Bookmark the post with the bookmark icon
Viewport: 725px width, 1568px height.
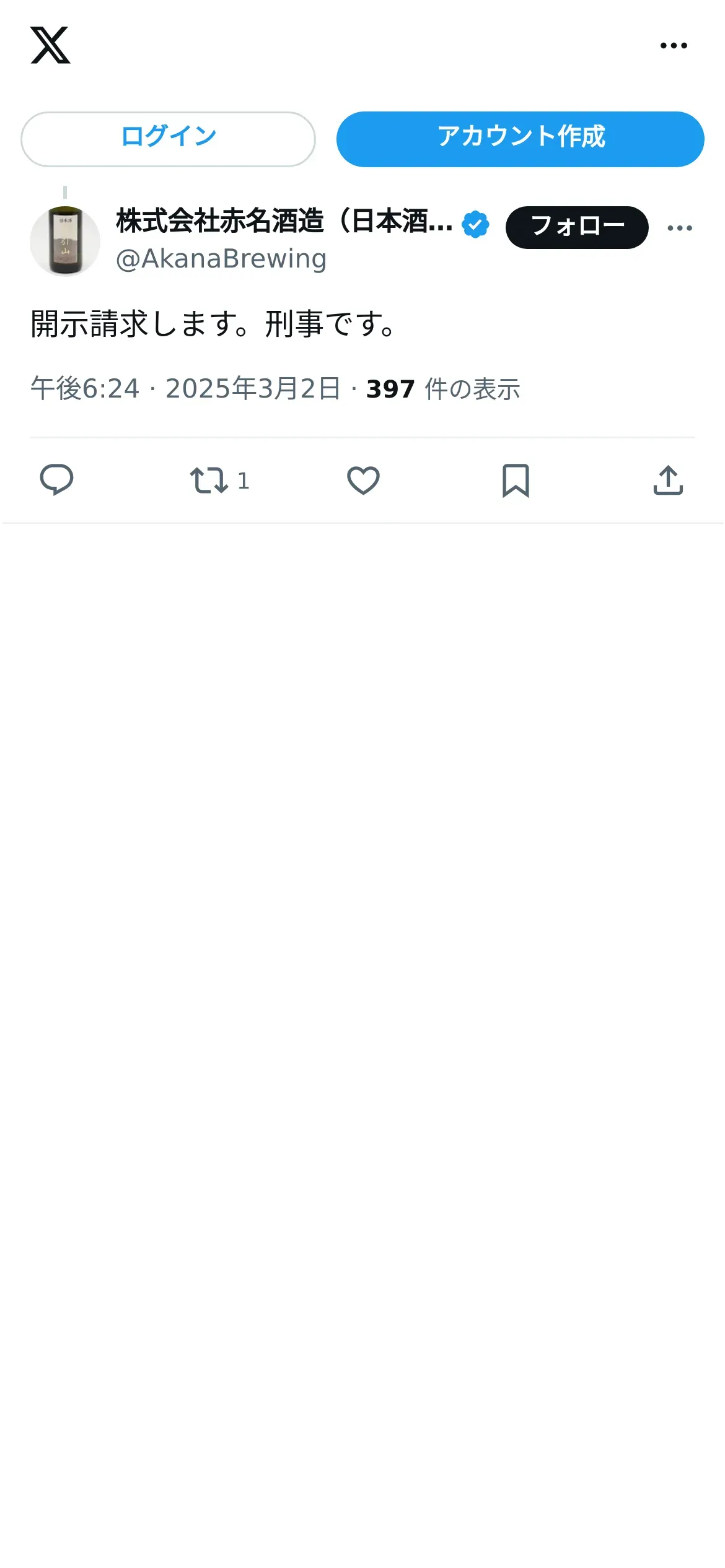(x=516, y=481)
